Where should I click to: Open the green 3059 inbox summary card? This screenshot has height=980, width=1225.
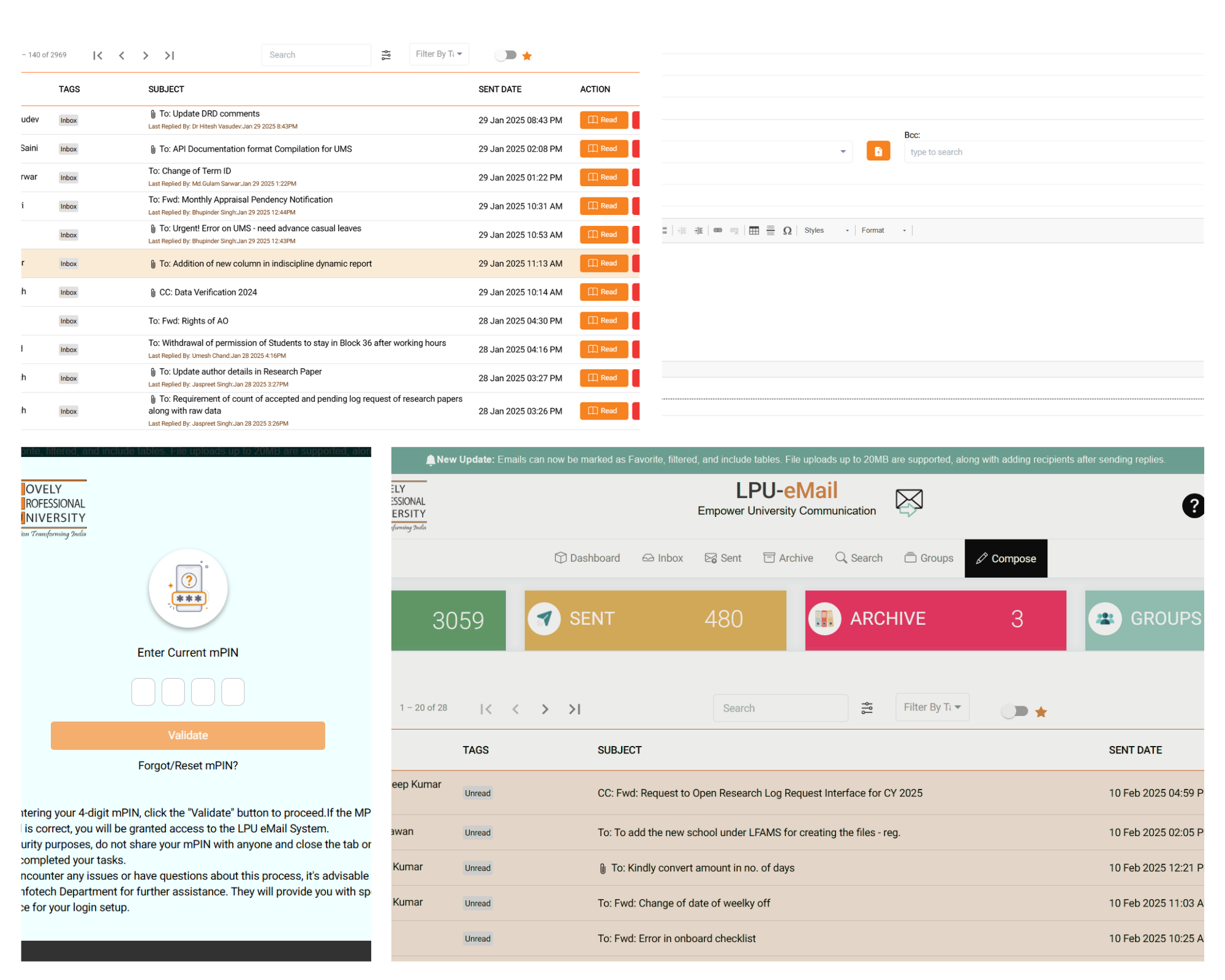[448, 620]
